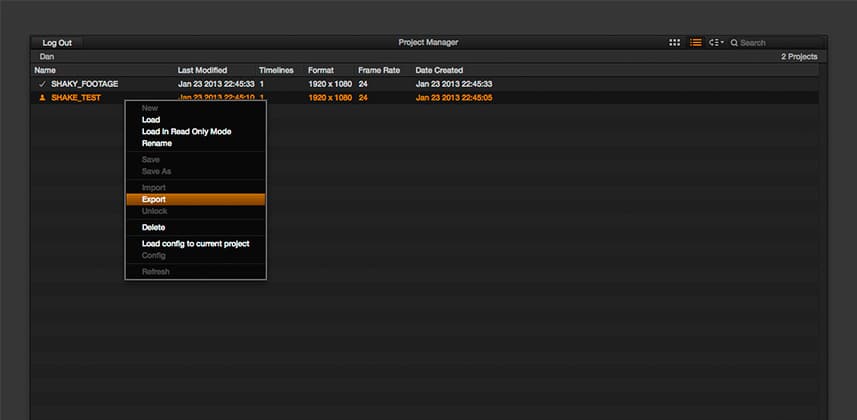The height and width of the screenshot is (420, 857).
Task: Click SHAKE_TEST date created value
Action: click(x=454, y=98)
